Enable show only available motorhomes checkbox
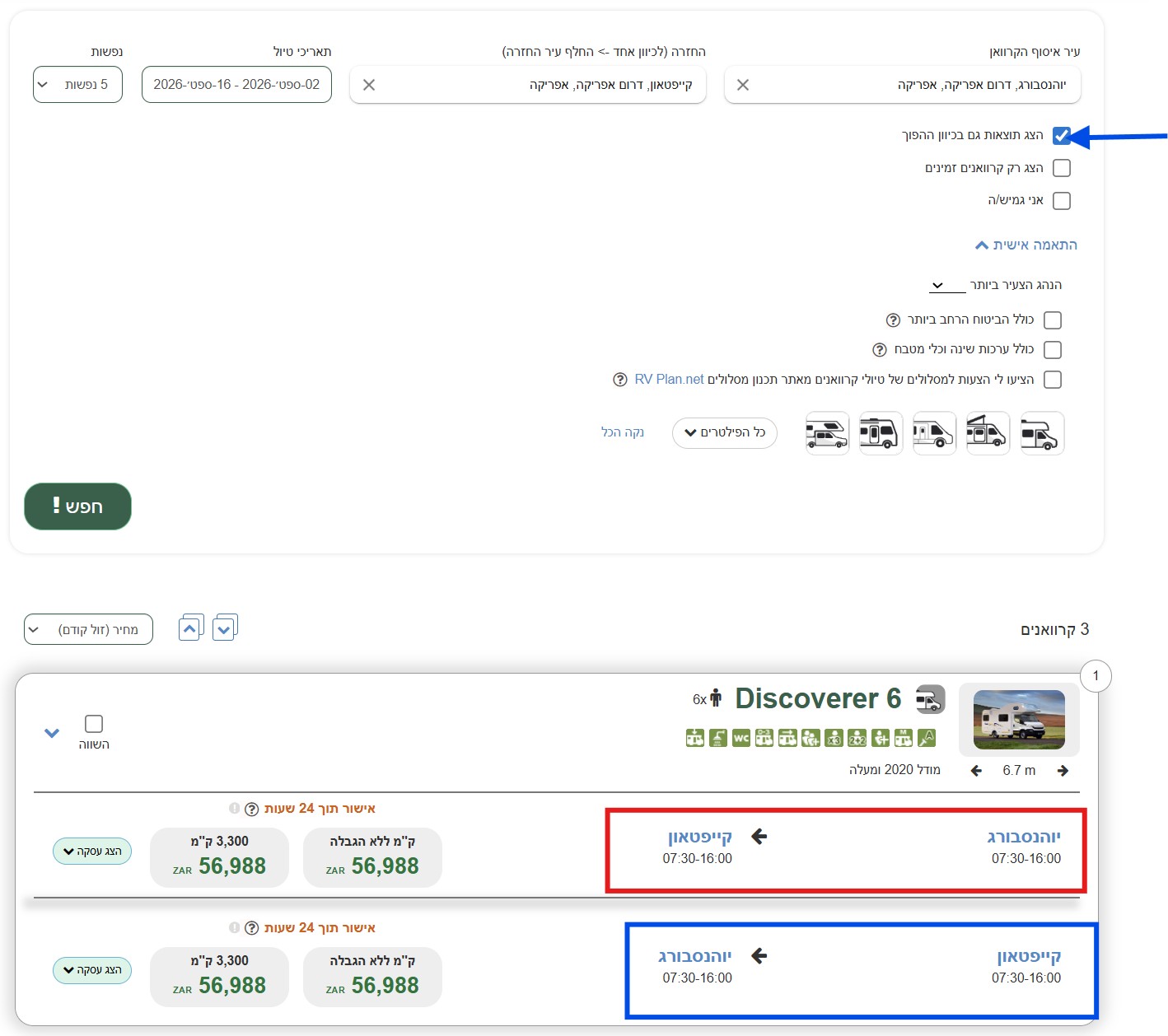Screen dimensions: 1168x1036 1062,168
